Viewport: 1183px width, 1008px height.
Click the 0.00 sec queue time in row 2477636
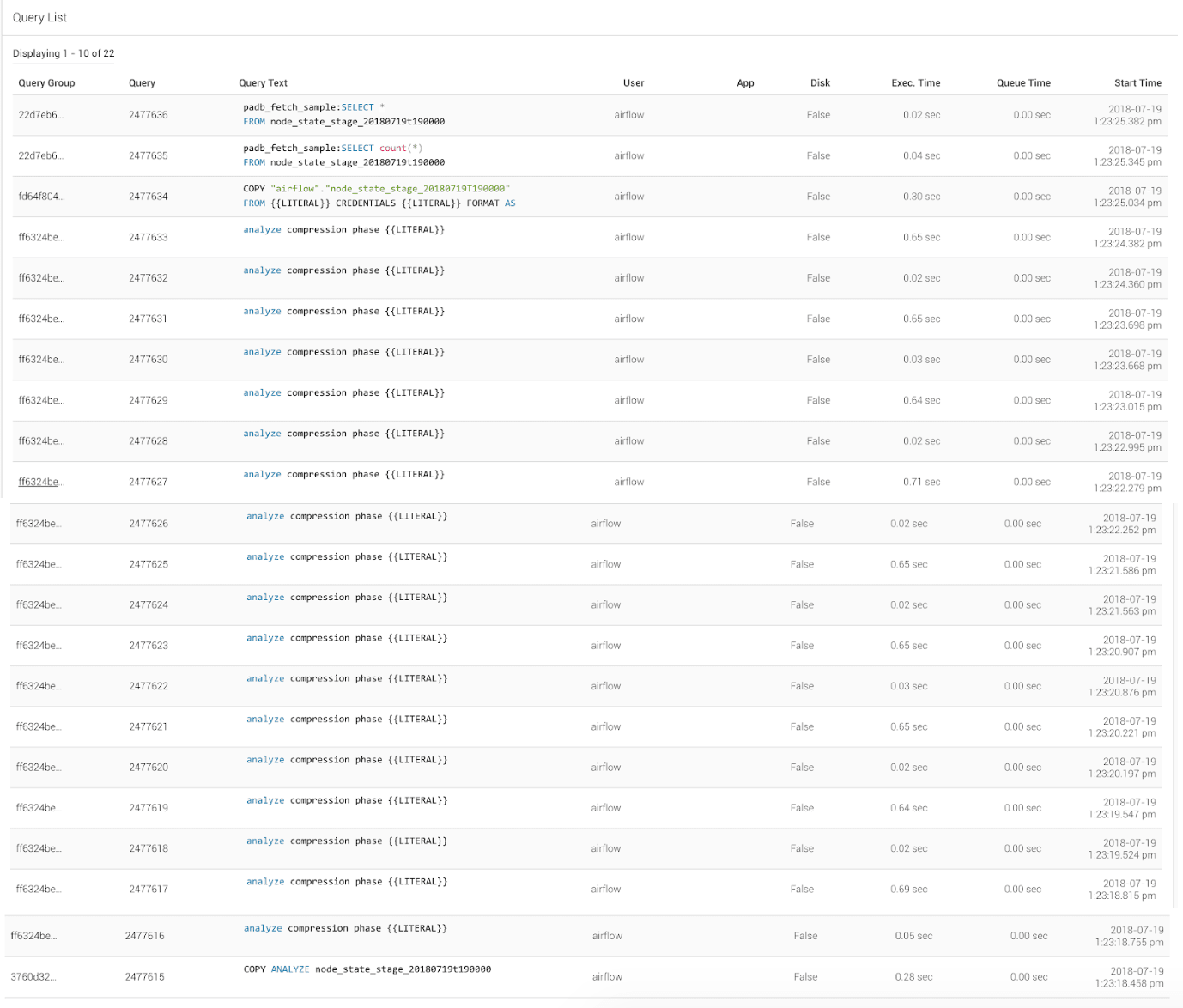point(1032,115)
